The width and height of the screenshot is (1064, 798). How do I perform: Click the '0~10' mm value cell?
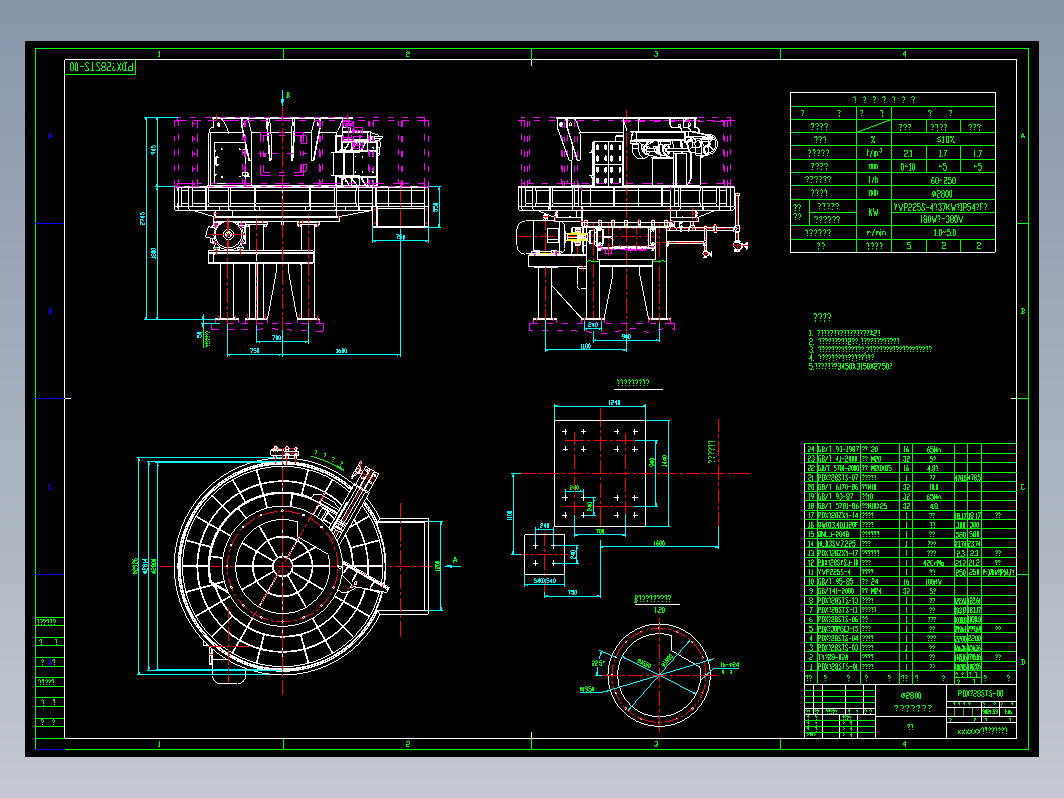click(x=909, y=166)
